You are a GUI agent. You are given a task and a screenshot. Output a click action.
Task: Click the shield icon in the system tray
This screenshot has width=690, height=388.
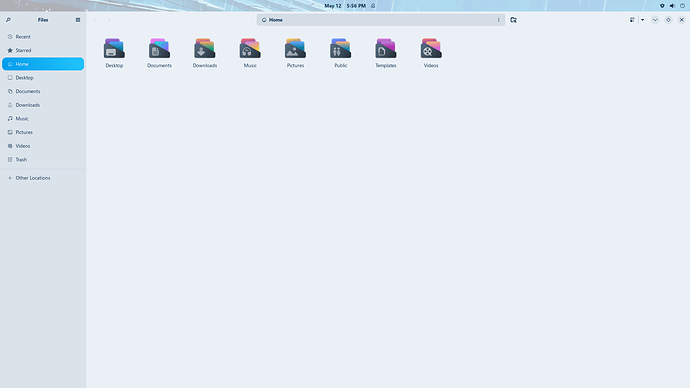click(x=662, y=6)
